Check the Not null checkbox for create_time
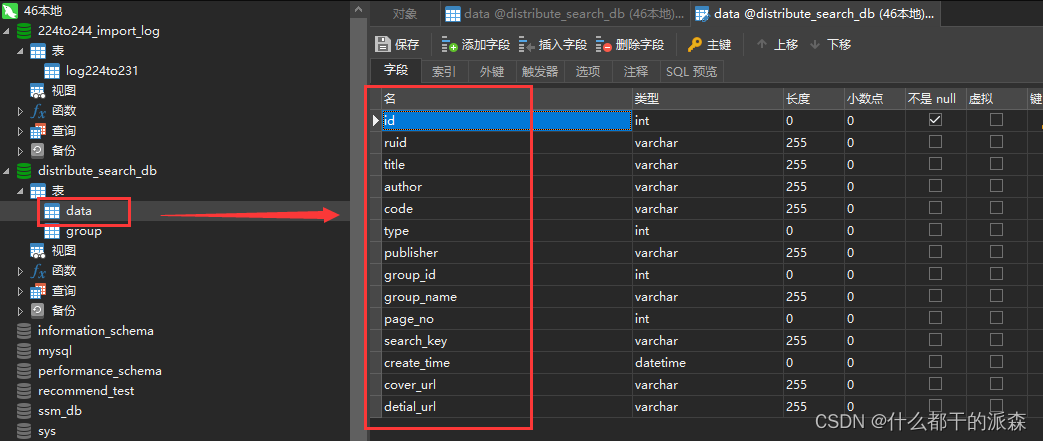Viewport: 1043px width, 441px height. coord(935,361)
